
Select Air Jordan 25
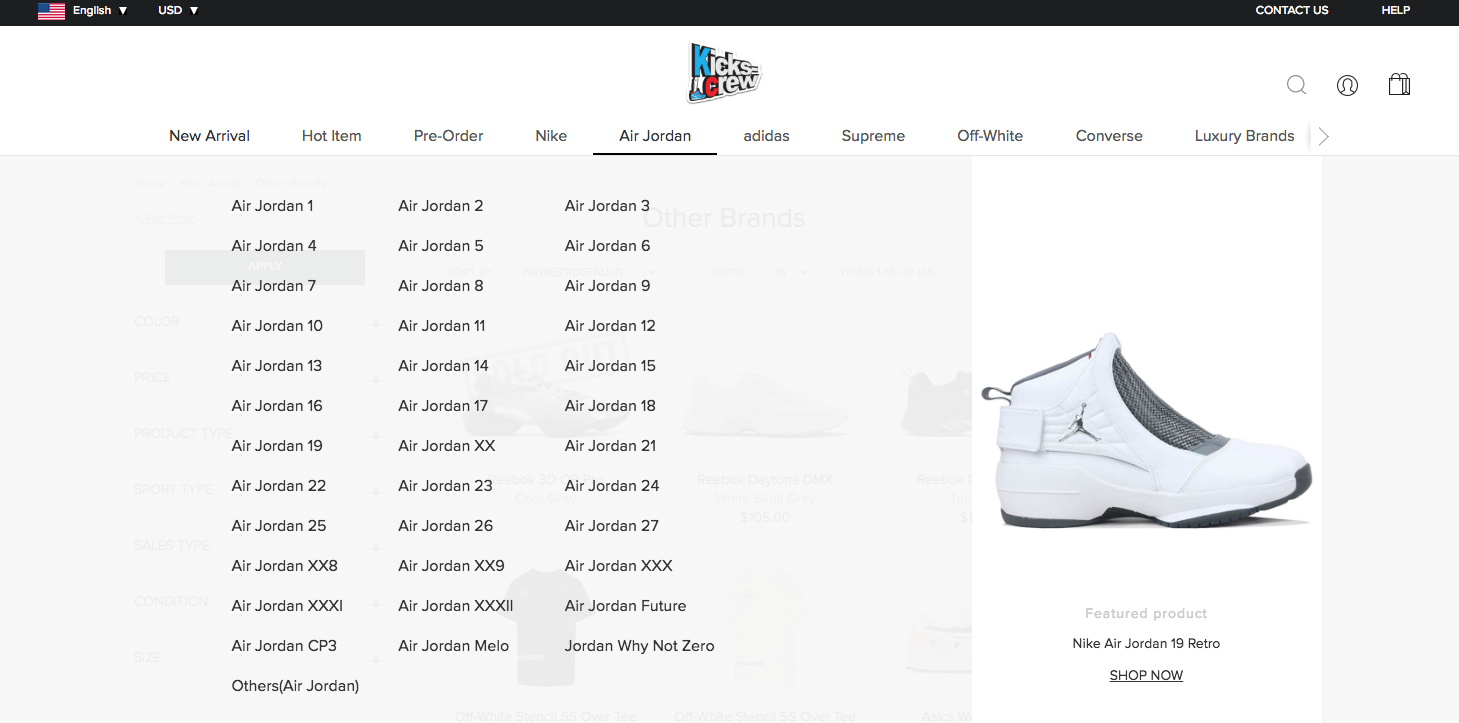[279, 526]
